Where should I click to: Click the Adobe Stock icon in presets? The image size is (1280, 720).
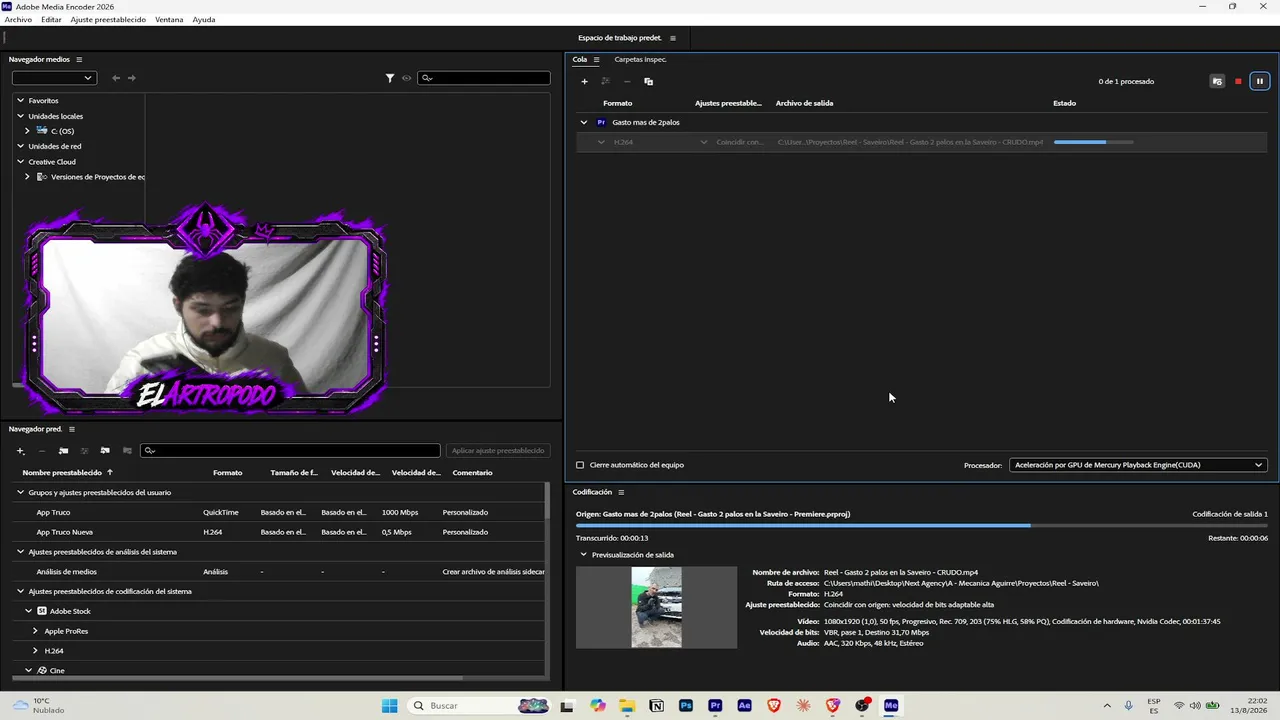pyautogui.click(x=42, y=611)
